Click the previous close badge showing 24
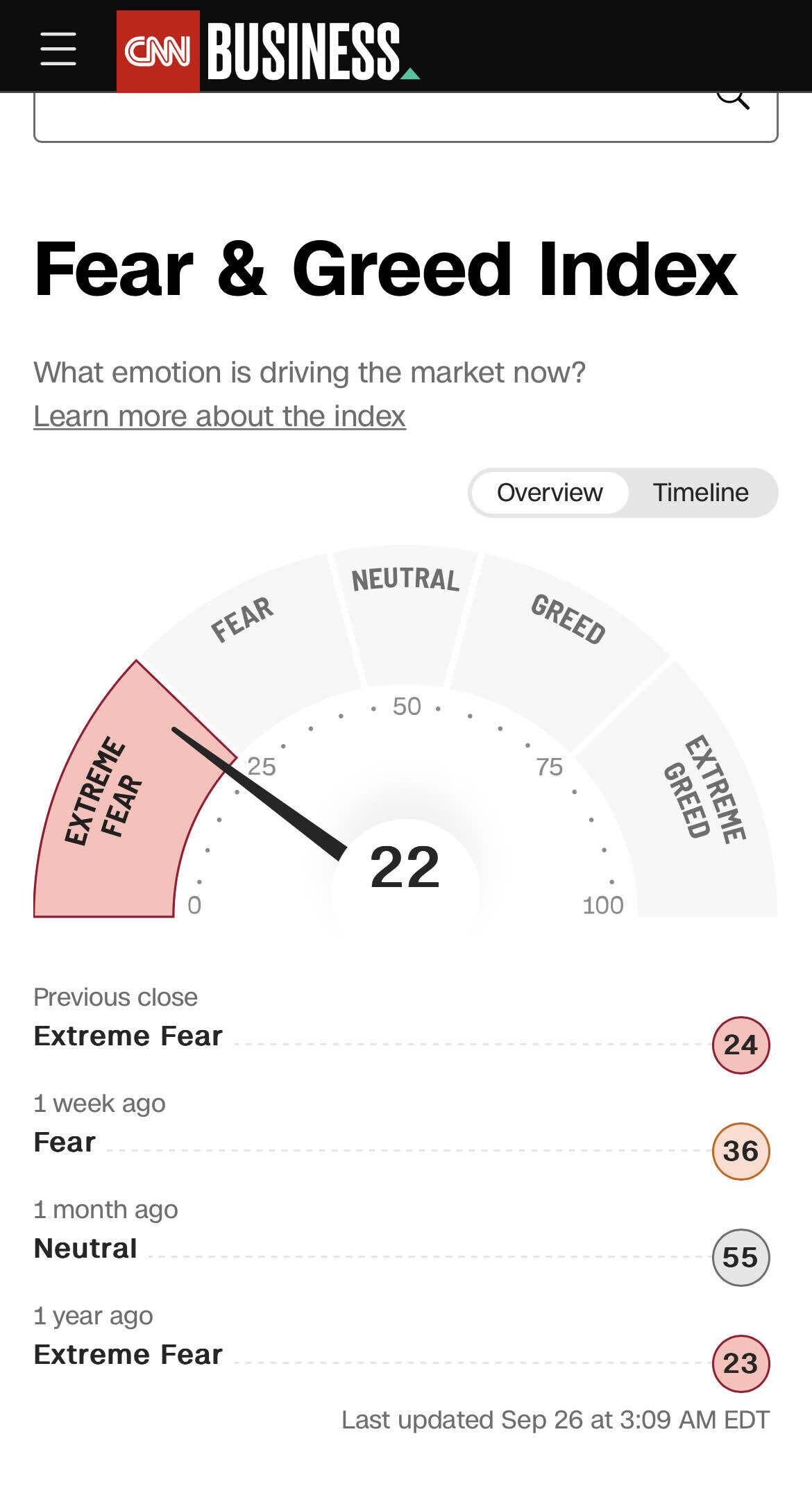812x1493 pixels. point(741,1045)
